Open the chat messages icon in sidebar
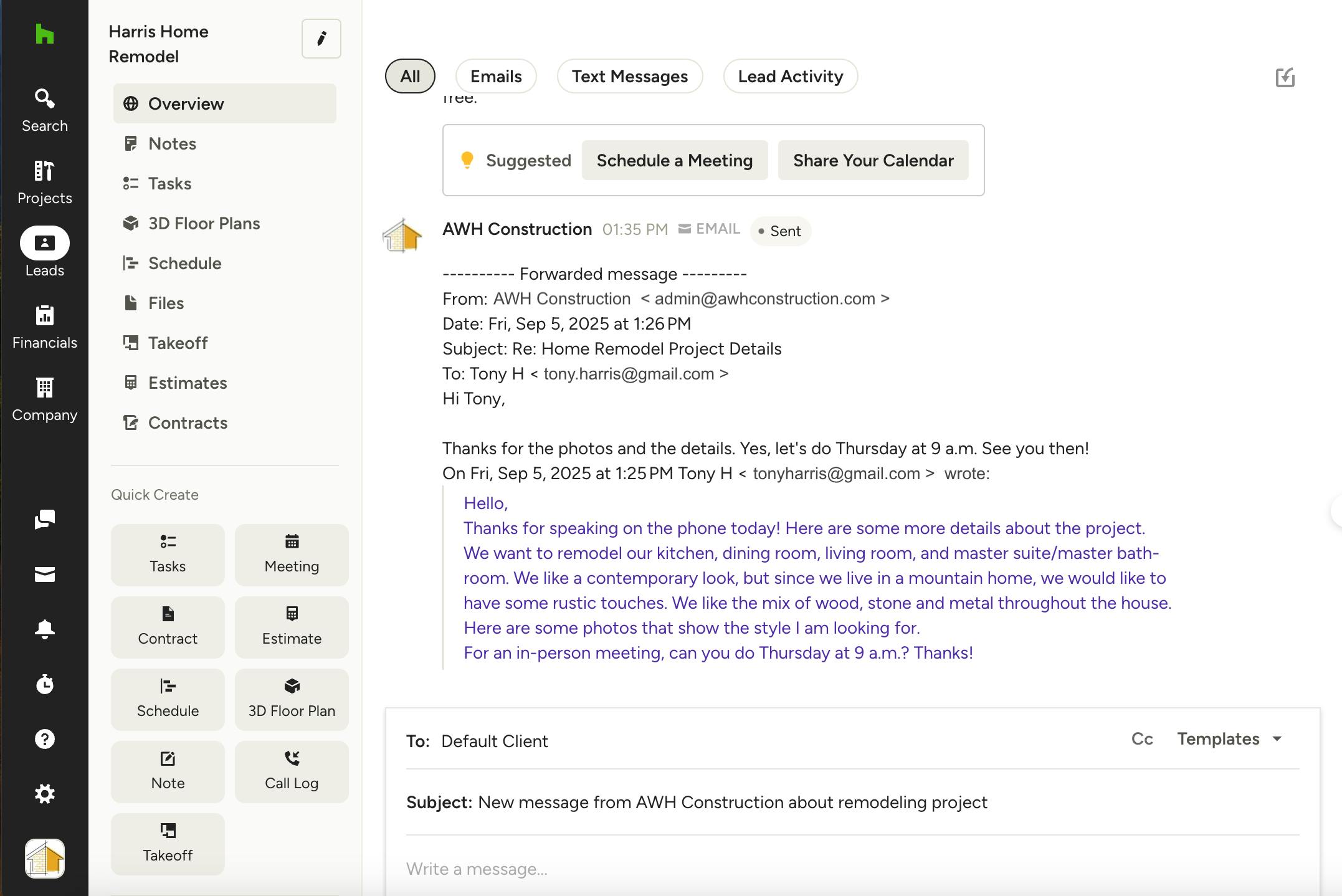 [x=44, y=519]
